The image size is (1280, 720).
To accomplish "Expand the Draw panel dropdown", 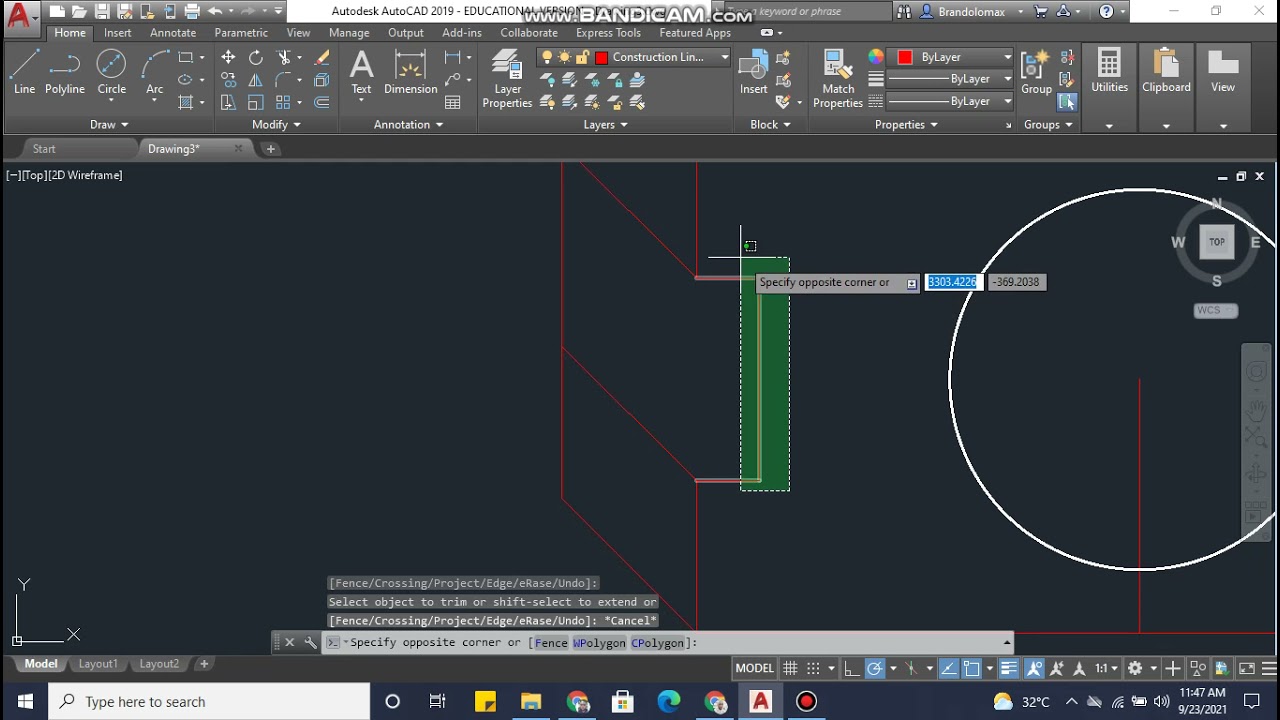I will 109,125.
